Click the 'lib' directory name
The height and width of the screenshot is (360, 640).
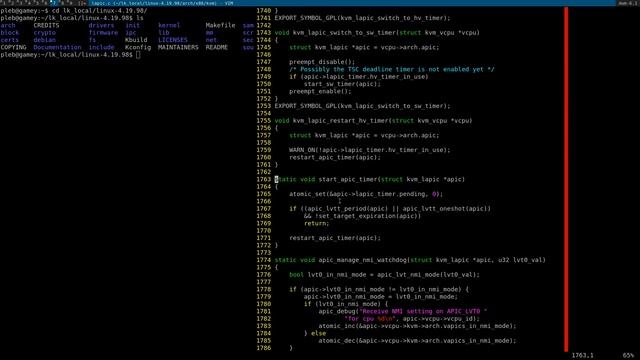pos(164,33)
